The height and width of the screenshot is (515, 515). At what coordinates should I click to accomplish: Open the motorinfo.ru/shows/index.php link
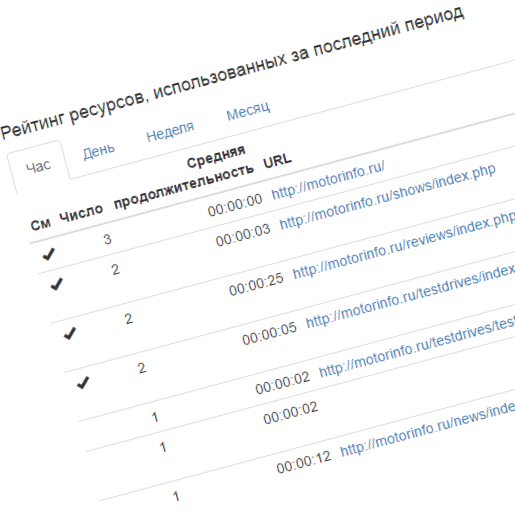click(x=387, y=197)
